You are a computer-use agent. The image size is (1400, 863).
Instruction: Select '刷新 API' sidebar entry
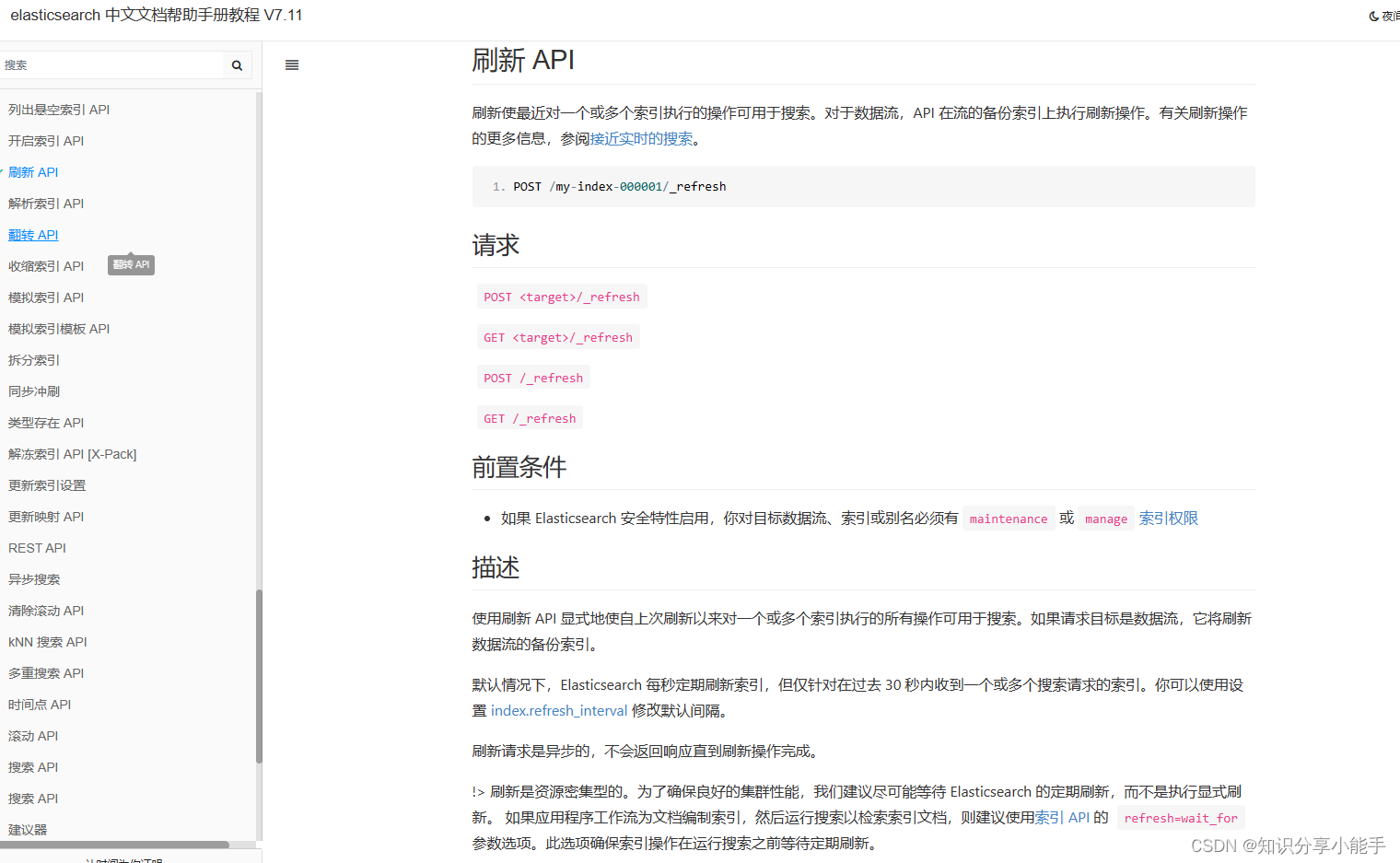(33, 172)
